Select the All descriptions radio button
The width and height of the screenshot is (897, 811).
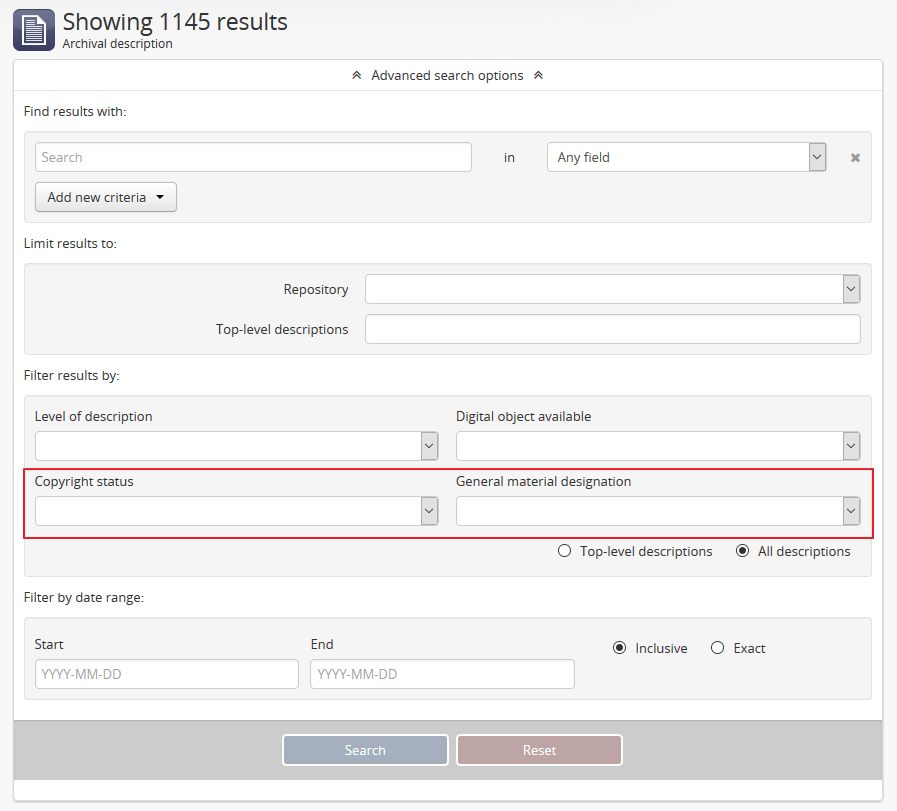click(742, 551)
